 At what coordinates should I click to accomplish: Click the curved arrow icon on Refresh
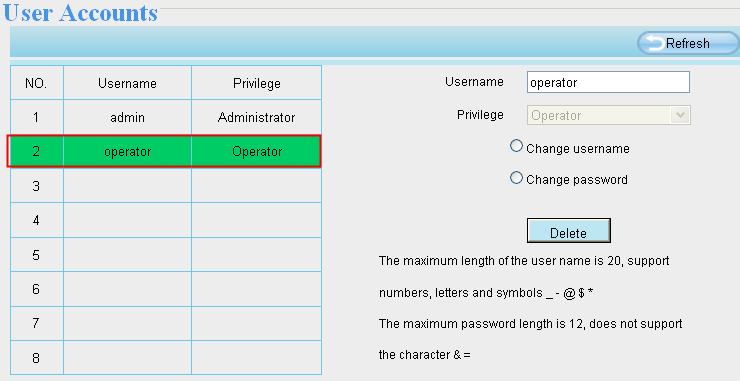point(654,43)
